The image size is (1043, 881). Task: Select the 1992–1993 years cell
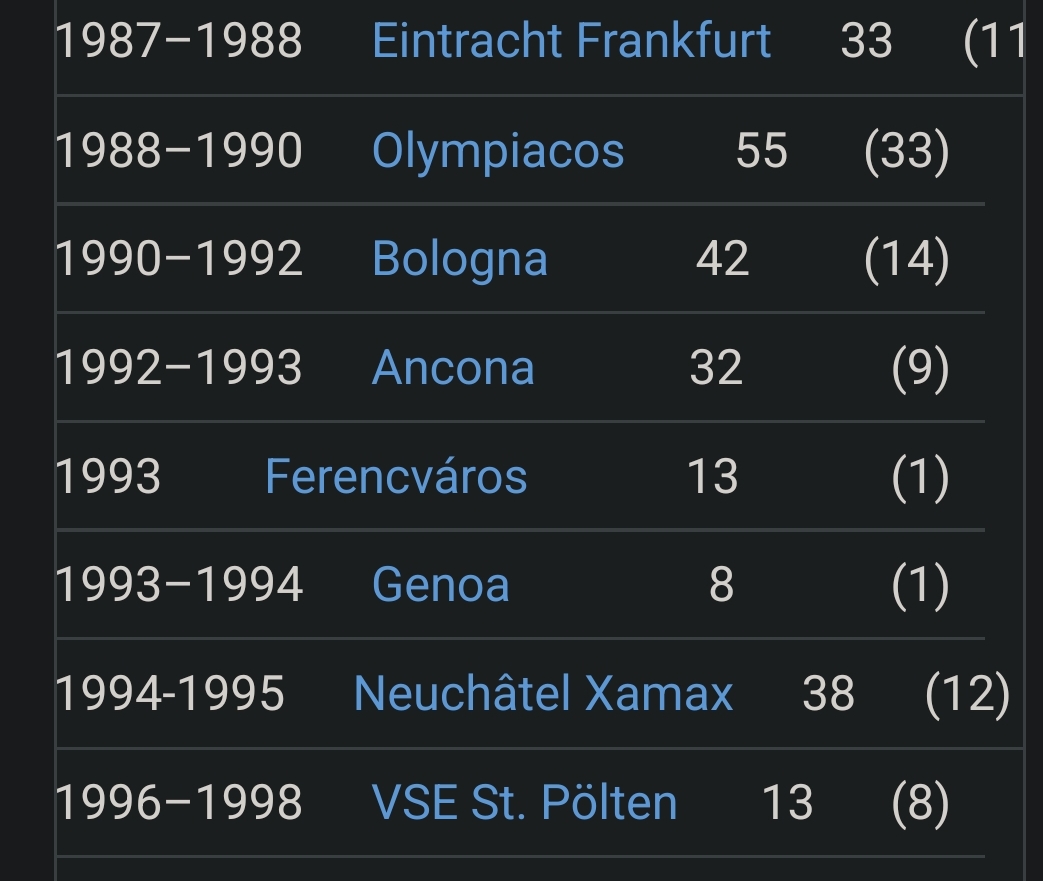click(x=179, y=367)
